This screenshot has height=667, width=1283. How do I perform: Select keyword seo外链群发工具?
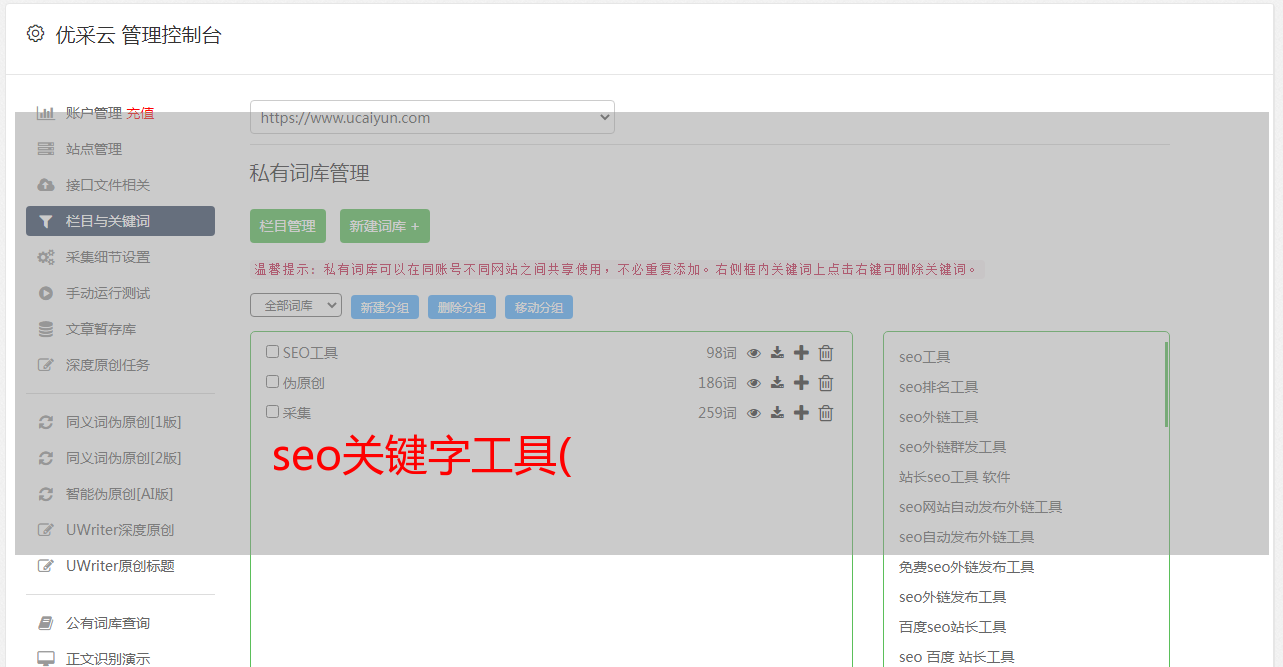(x=953, y=447)
